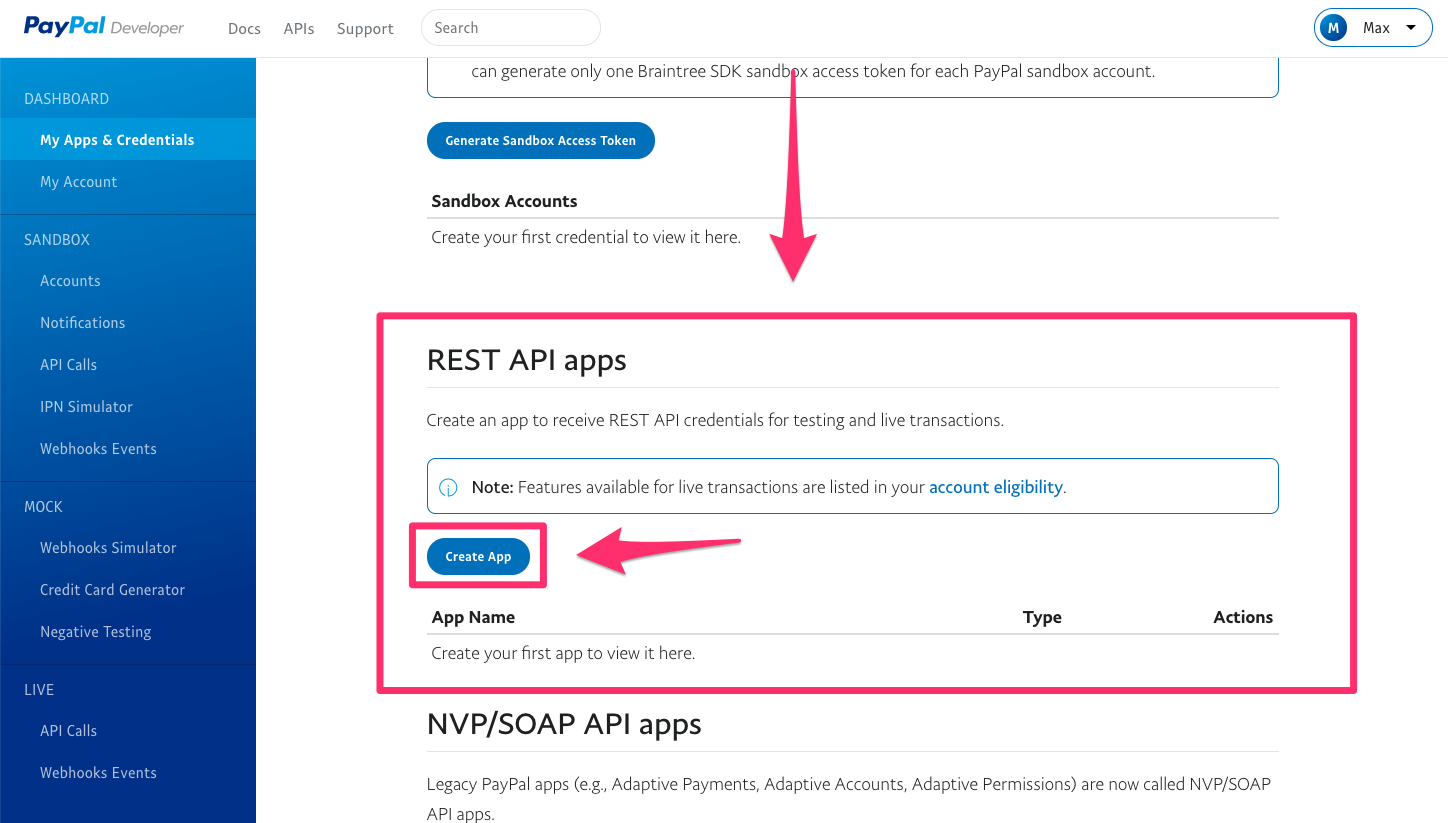The width and height of the screenshot is (1448, 823).
Task: Select My Apps & Credentials in sidebar
Action: pos(128,140)
